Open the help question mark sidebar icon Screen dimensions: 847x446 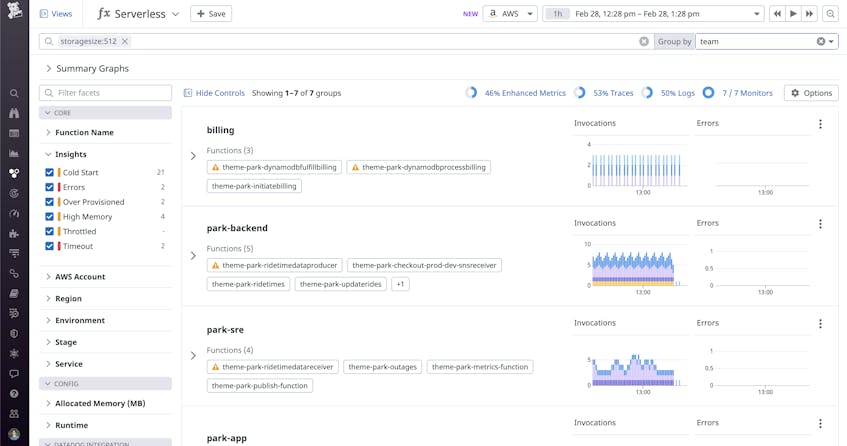click(x=14, y=394)
